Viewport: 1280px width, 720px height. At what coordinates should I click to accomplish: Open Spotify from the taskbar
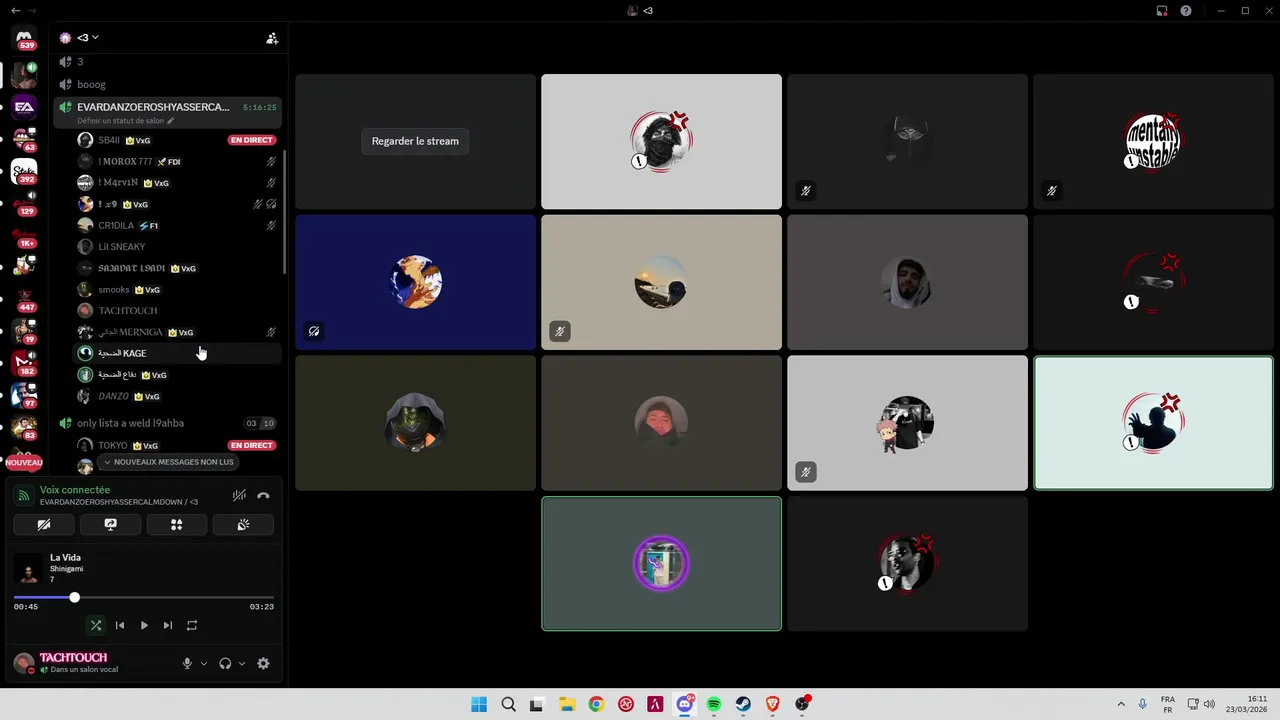714,704
